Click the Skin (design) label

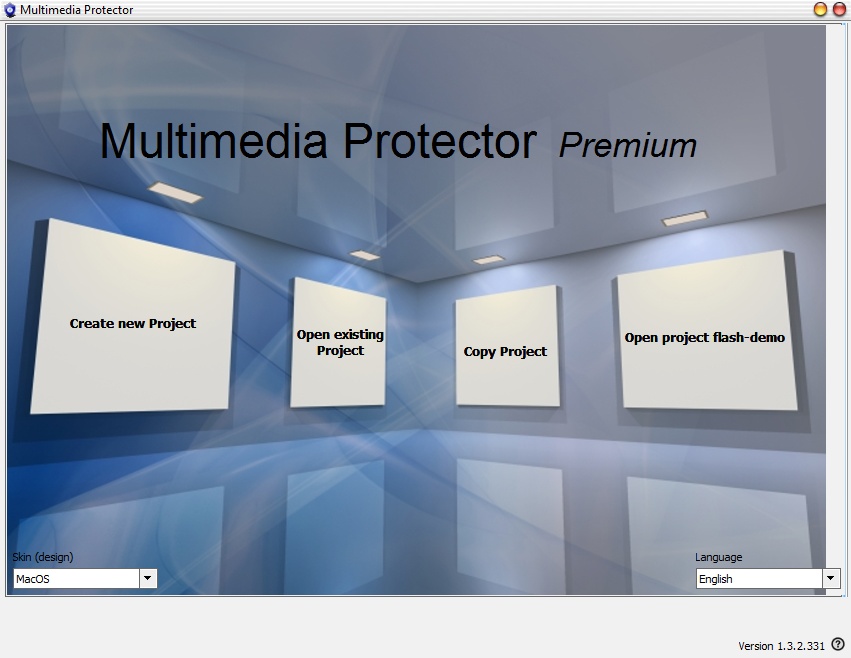click(x=43, y=557)
